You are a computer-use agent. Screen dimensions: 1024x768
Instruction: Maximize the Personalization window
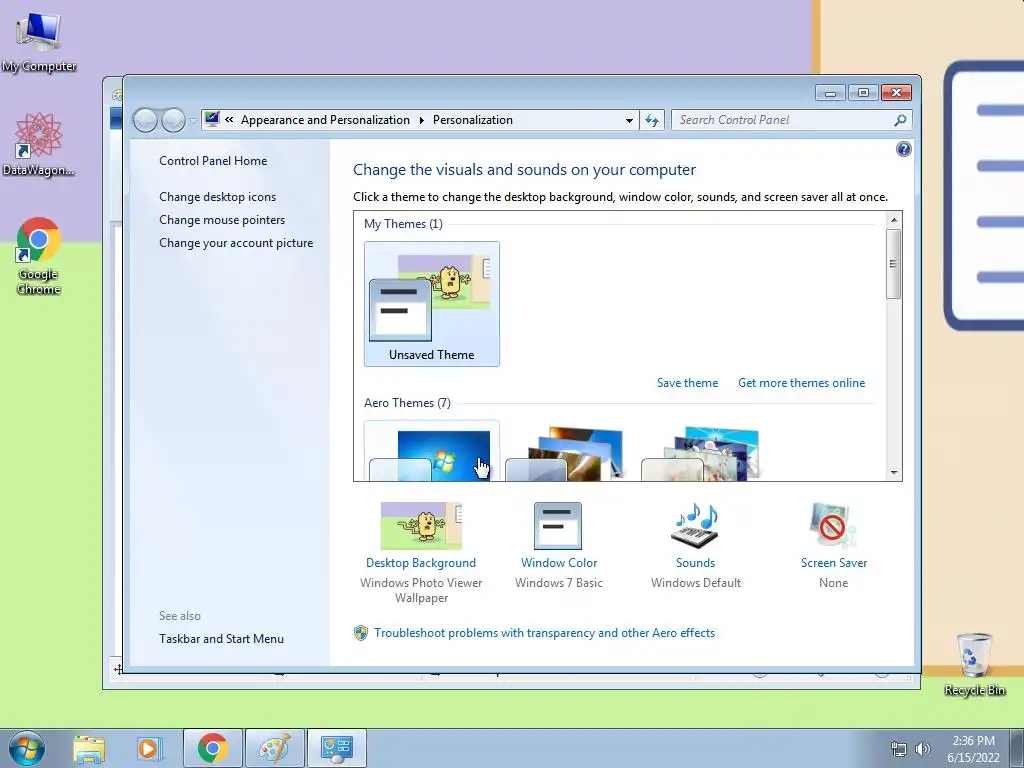click(863, 93)
